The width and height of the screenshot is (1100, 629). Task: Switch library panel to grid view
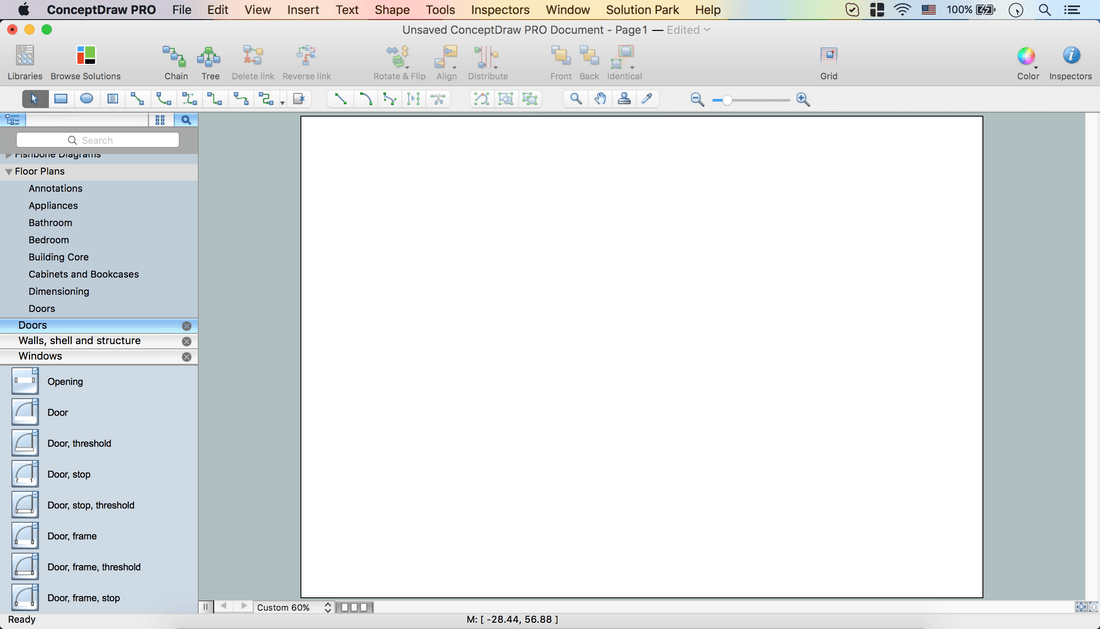(x=160, y=120)
